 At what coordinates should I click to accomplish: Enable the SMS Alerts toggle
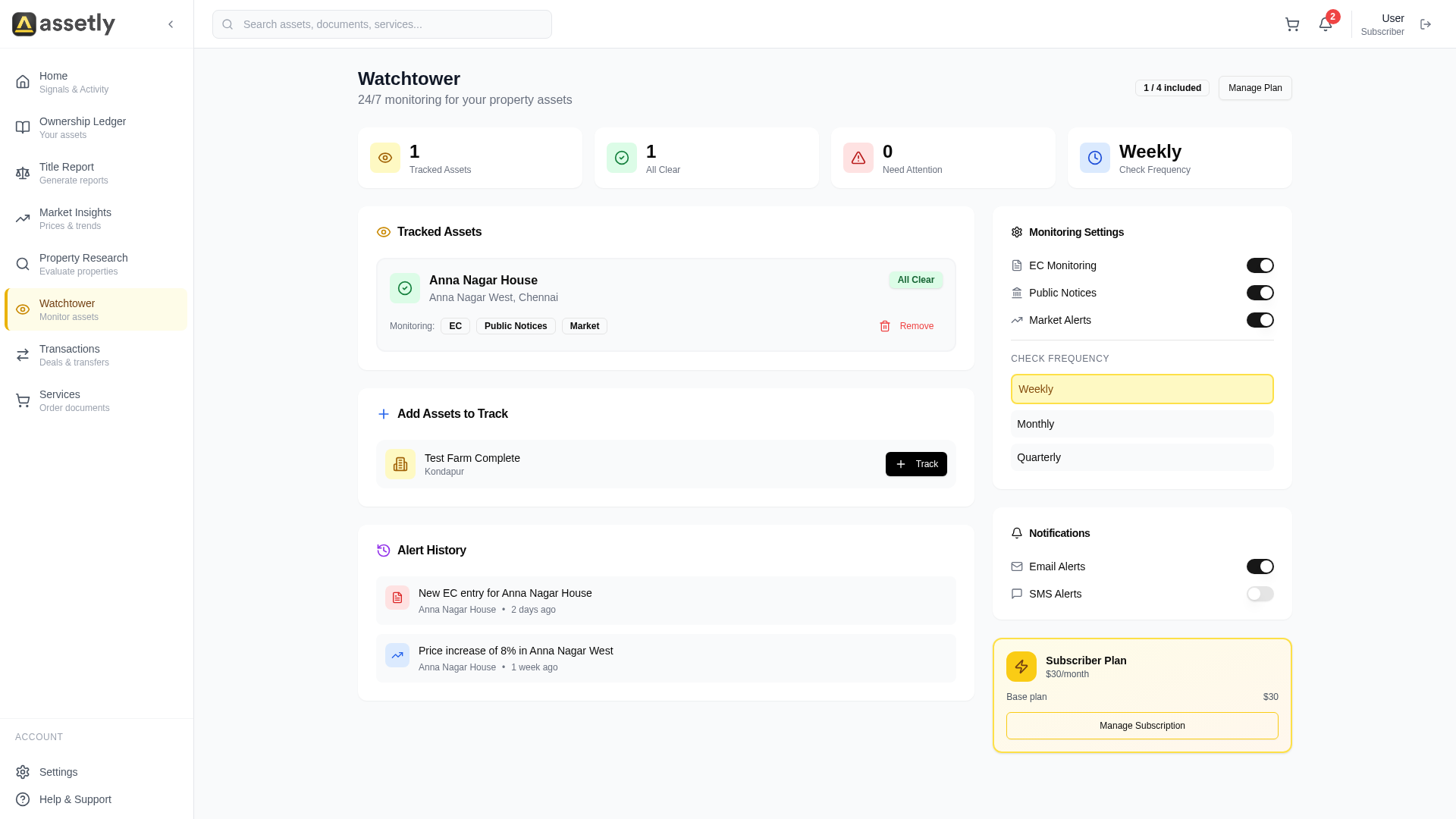click(1260, 594)
